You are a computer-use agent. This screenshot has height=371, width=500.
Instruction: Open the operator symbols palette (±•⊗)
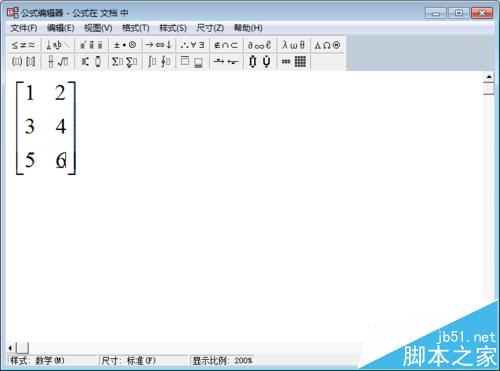(x=125, y=45)
